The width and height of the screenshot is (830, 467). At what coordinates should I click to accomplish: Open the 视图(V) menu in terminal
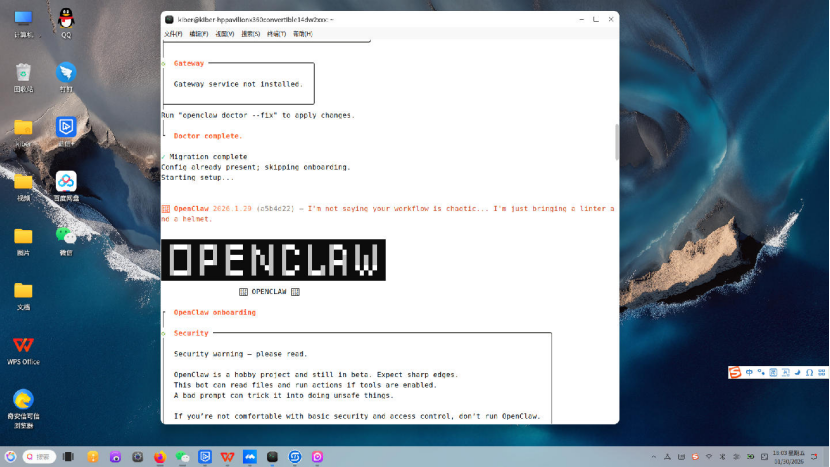[x=224, y=34]
